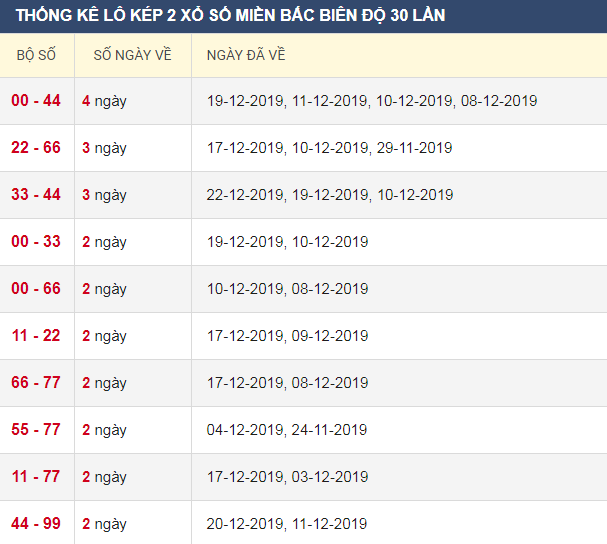Click the '3 ngày' count for 22 - 66

coord(104,148)
